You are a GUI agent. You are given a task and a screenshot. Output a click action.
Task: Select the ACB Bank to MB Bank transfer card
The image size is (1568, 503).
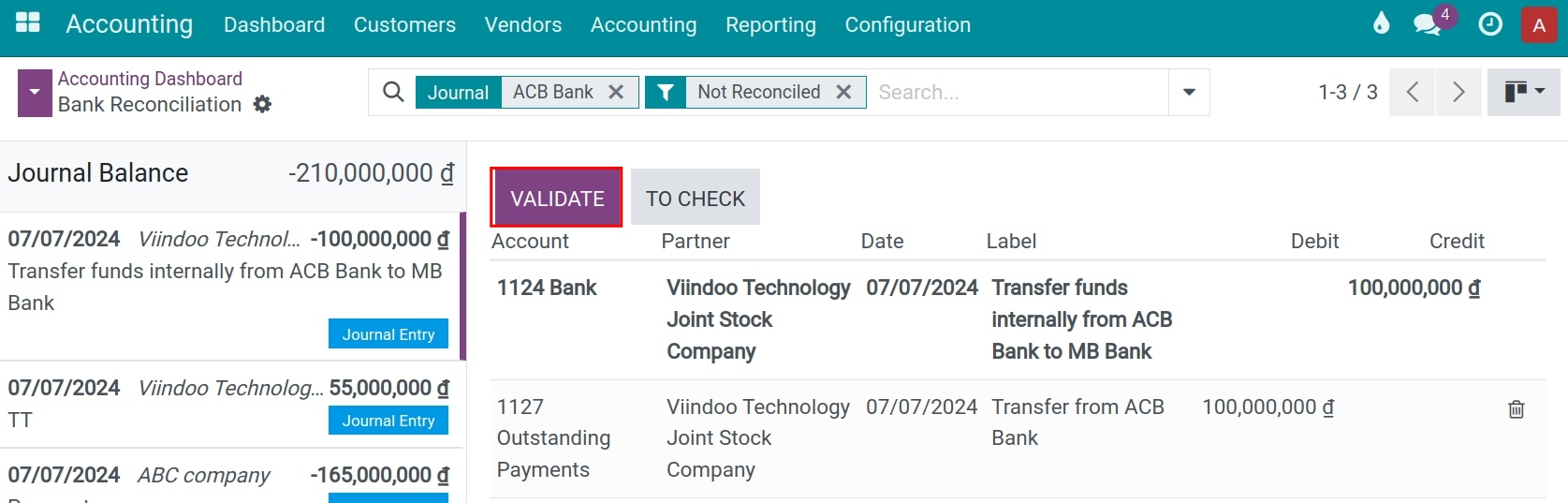click(229, 287)
